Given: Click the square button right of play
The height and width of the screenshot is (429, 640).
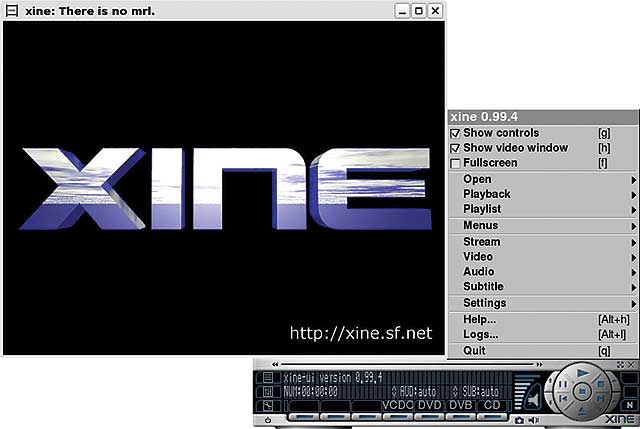Looking at the screenshot, I should [x=600, y=384].
